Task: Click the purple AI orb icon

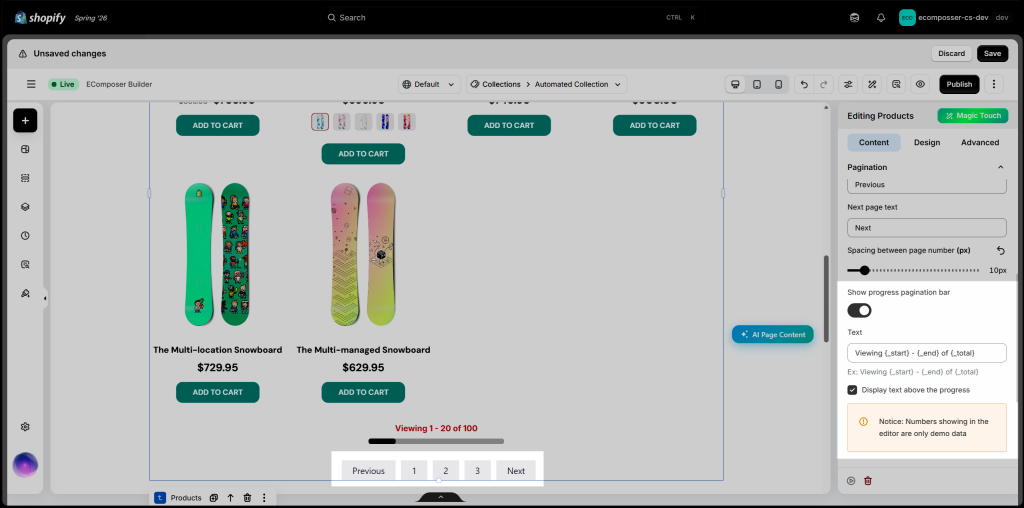Action: pyautogui.click(x=25, y=465)
